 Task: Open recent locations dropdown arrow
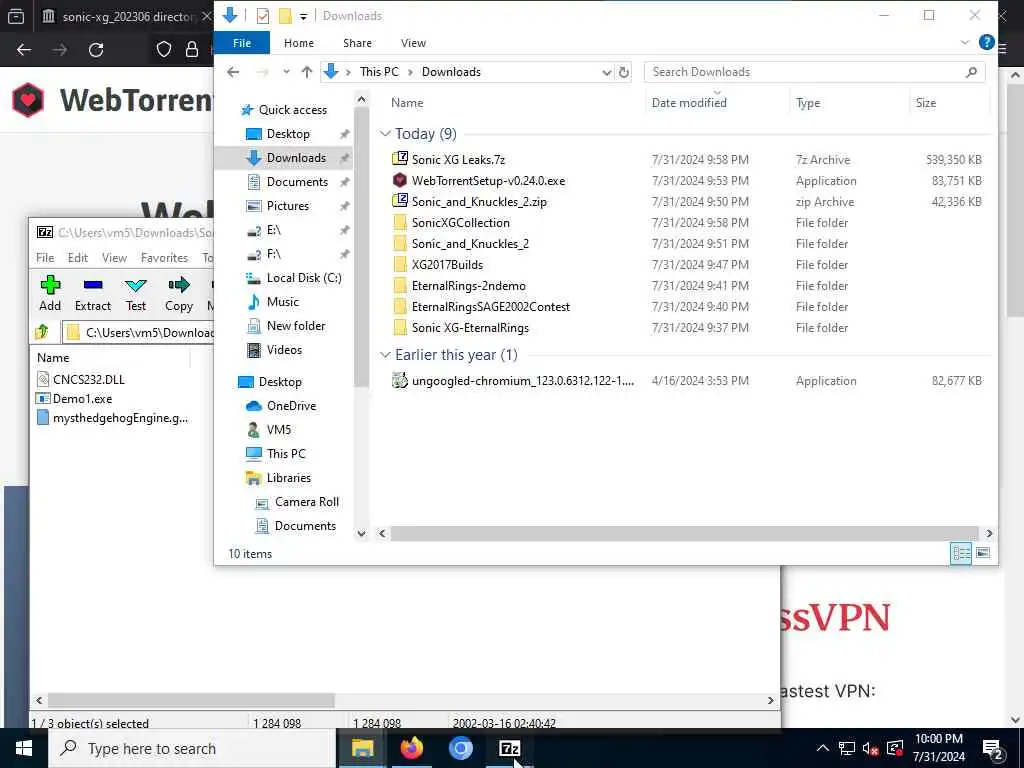[286, 72]
